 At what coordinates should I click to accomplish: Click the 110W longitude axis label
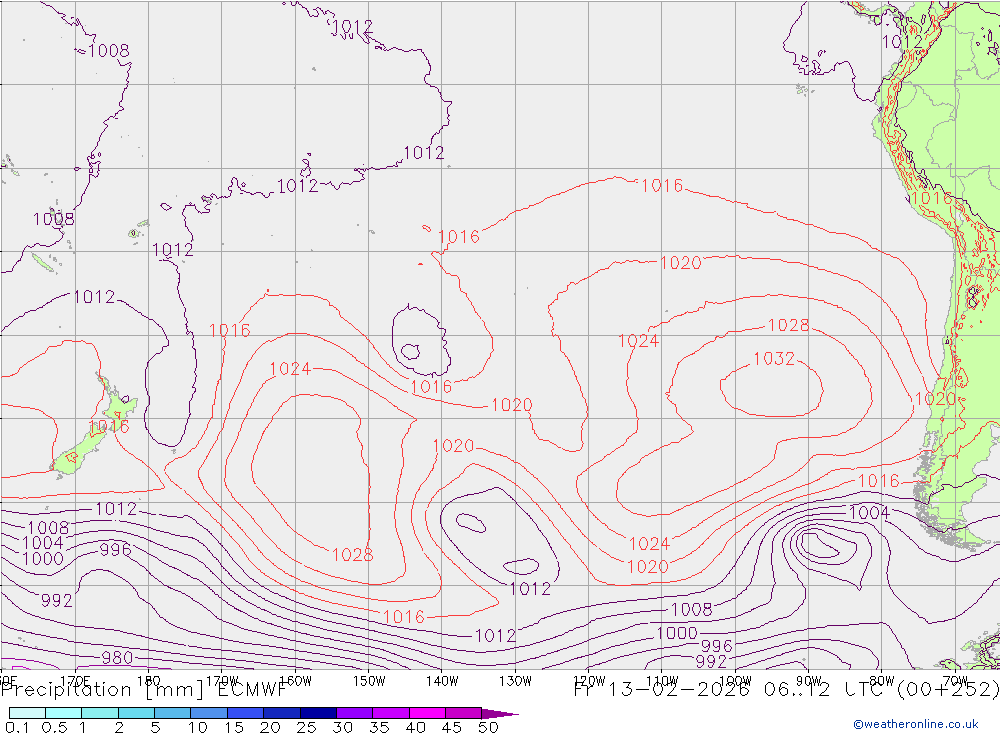[662, 681]
